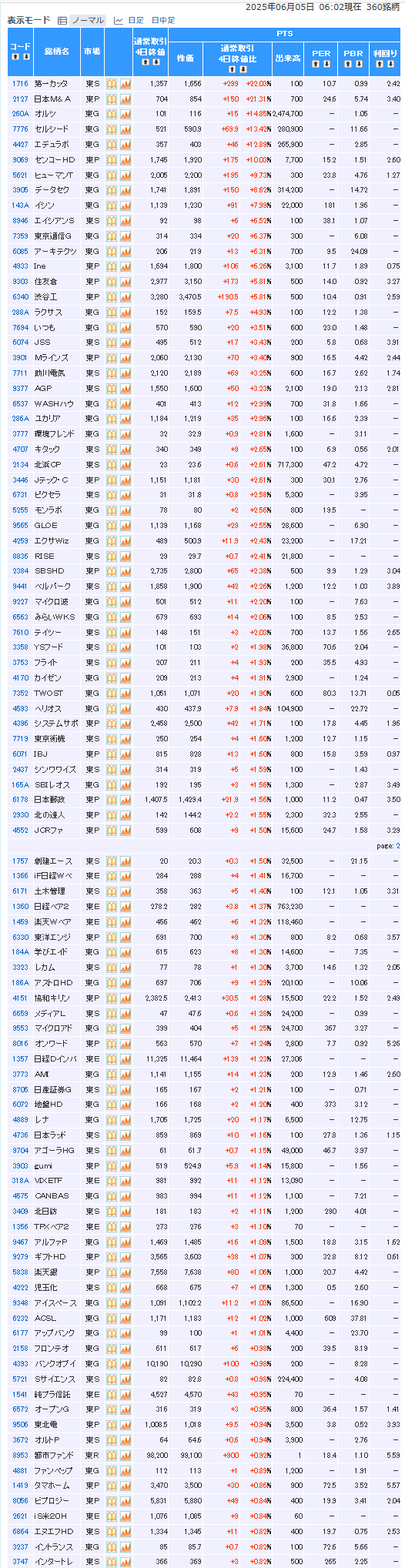
Task: Open chart icon for オルツ row
Action: [126, 114]
